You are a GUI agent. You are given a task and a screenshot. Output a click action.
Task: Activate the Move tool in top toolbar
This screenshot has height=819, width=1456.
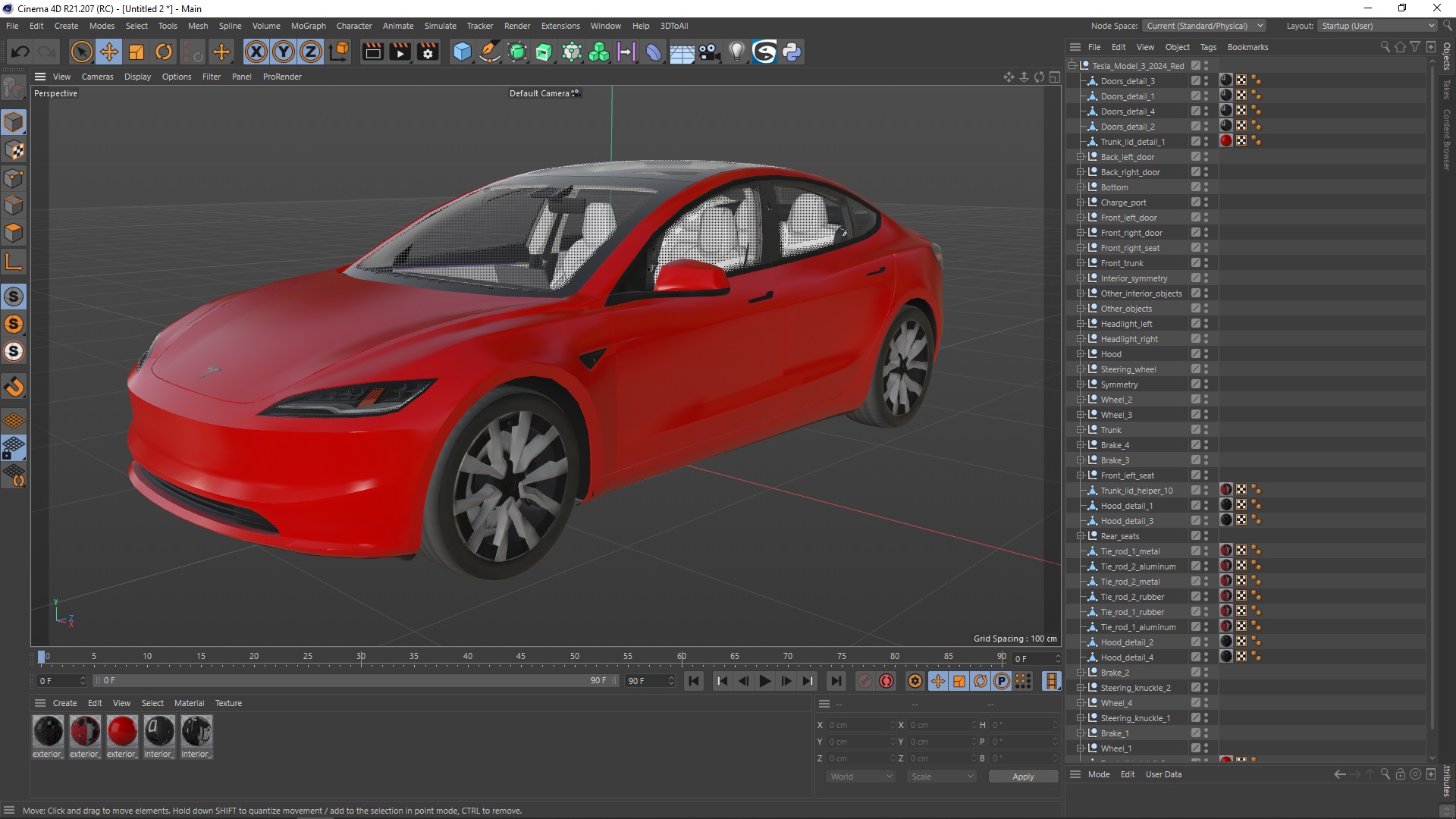pyautogui.click(x=109, y=52)
